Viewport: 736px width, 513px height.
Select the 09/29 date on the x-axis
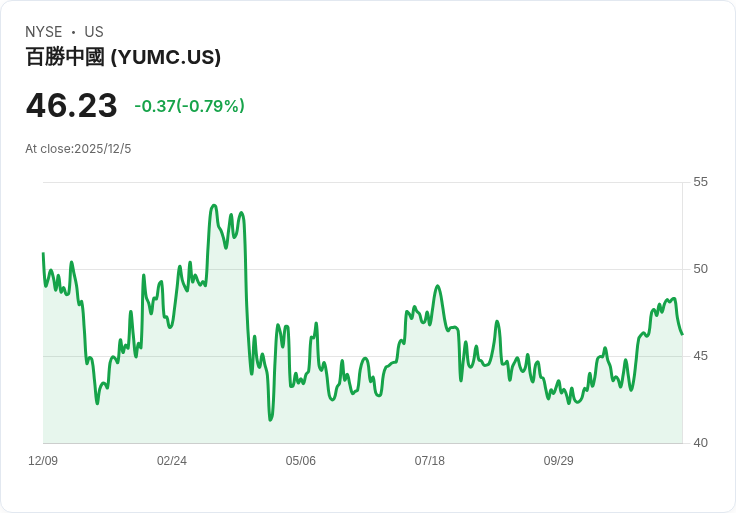(559, 461)
